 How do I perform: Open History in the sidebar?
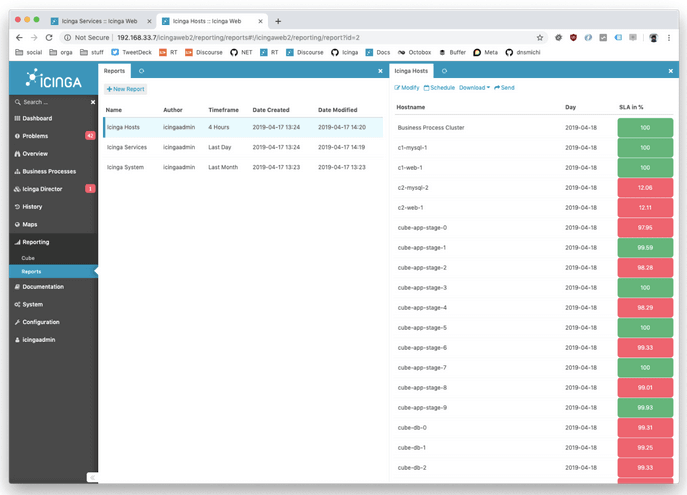(x=53, y=207)
